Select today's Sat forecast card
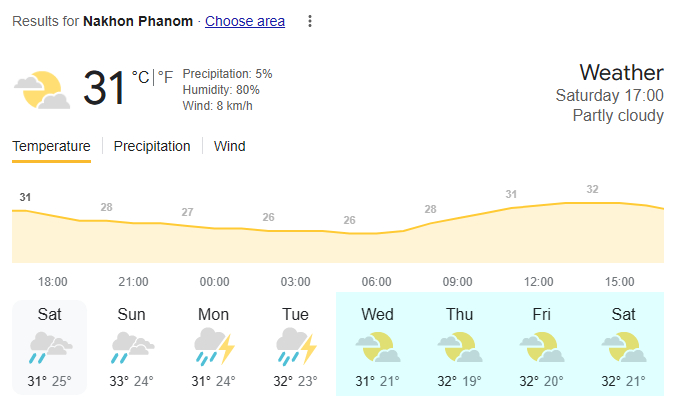 pos(49,347)
